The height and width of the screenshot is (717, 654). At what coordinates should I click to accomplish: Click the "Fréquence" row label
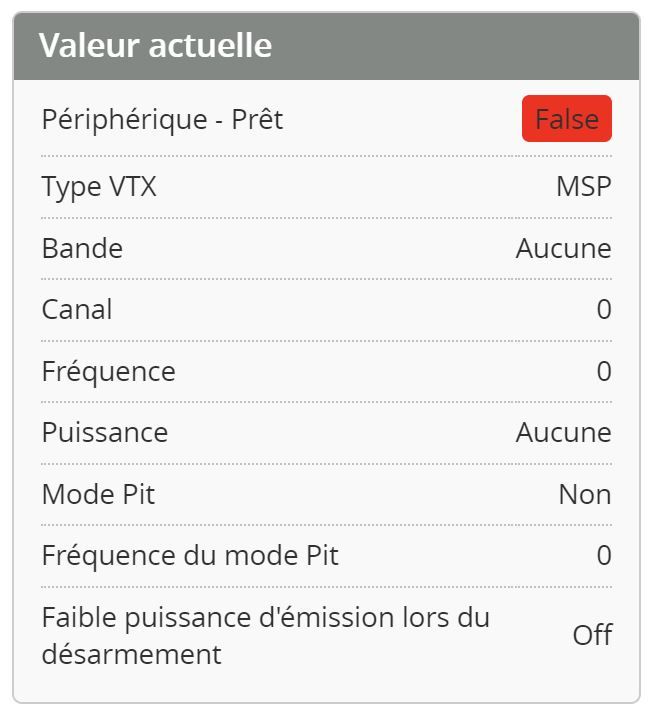click(108, 372)
